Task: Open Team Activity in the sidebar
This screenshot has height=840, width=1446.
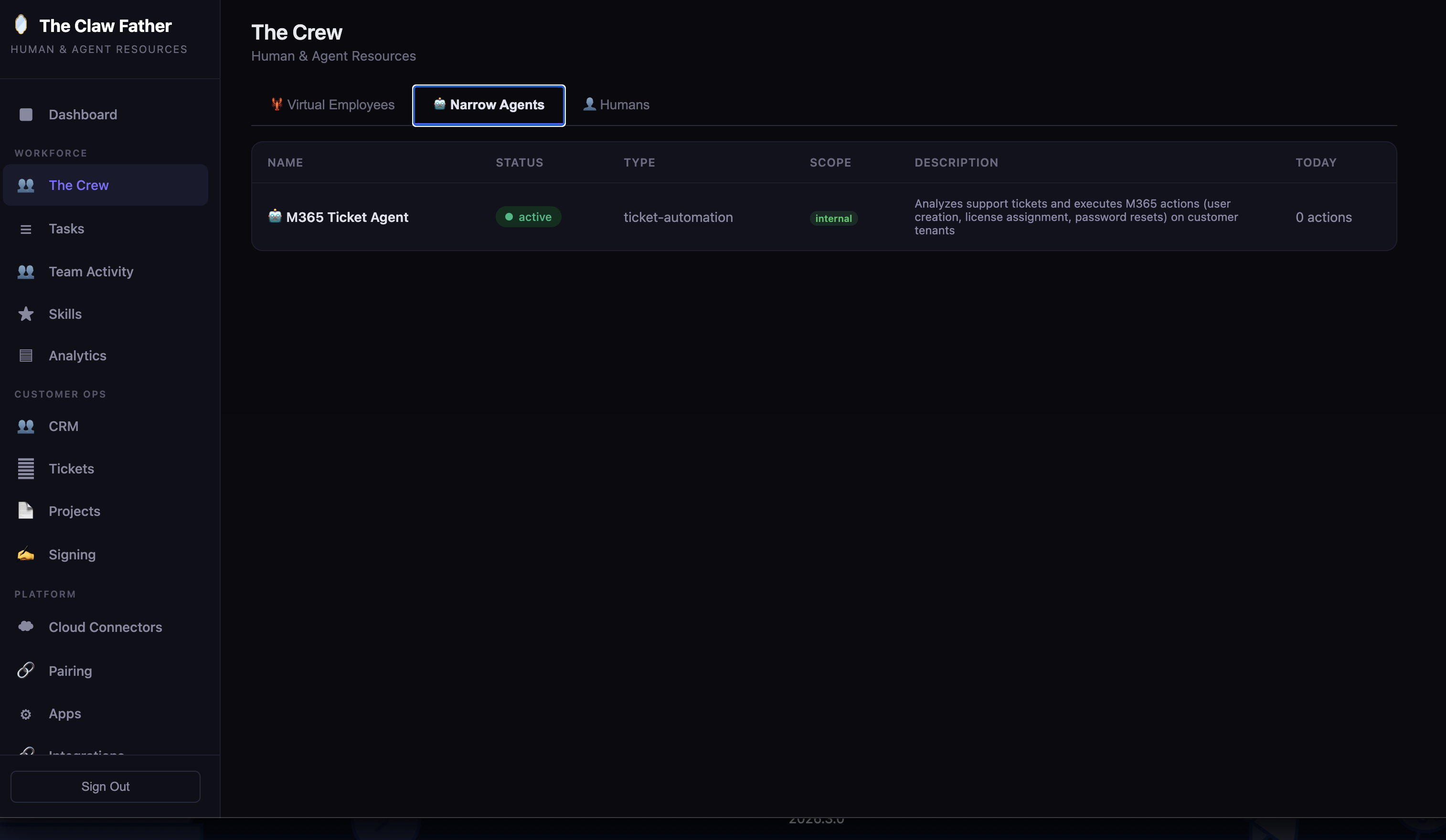Action: pos(91,272)
